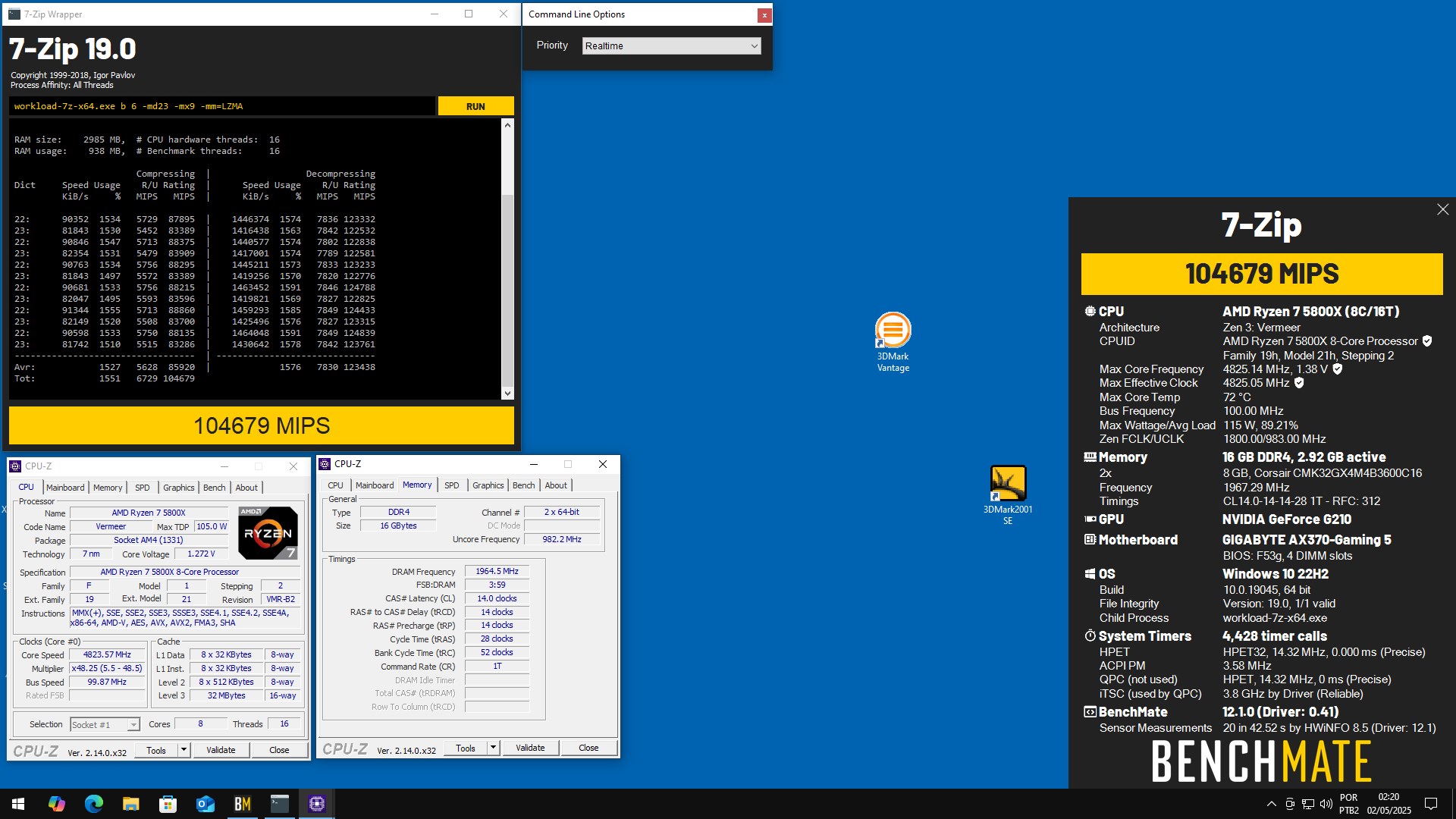Open Microsoft Store from taskbar
Image resolution: width=1456 pixels, height=819 pixels.
click(x=168, y=804)
